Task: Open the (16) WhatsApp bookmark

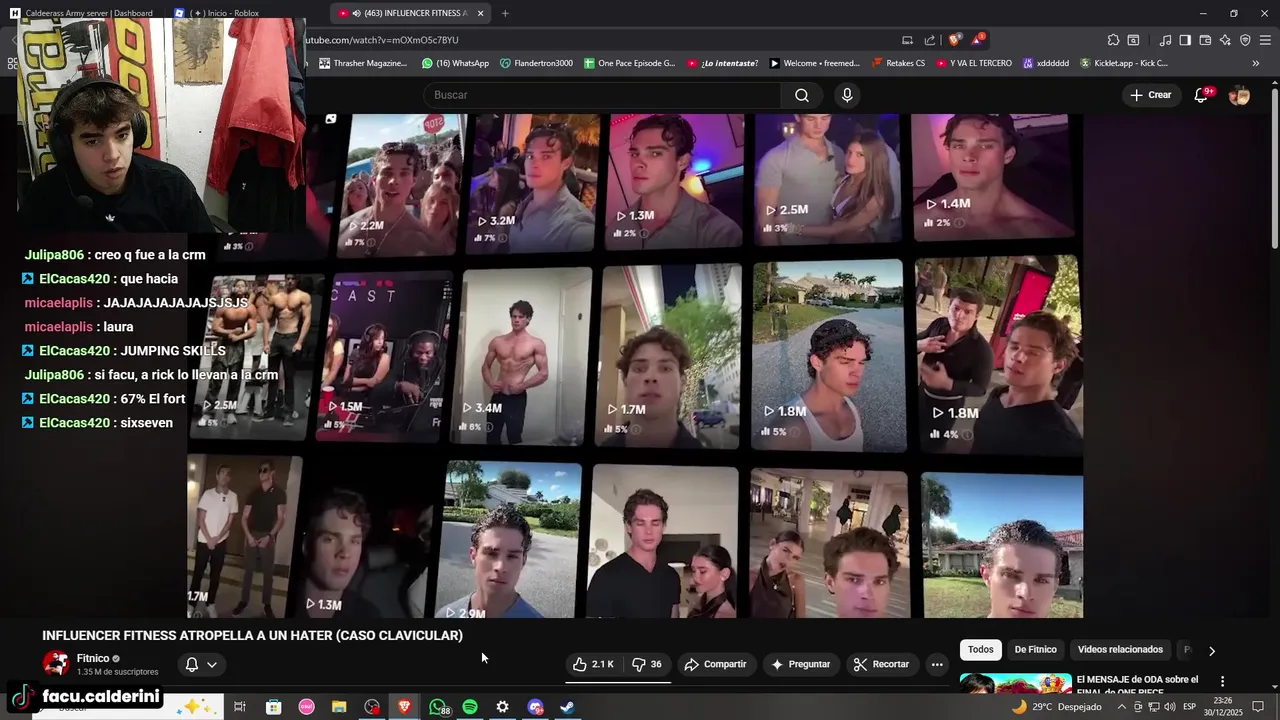Action: pos(455,63)
